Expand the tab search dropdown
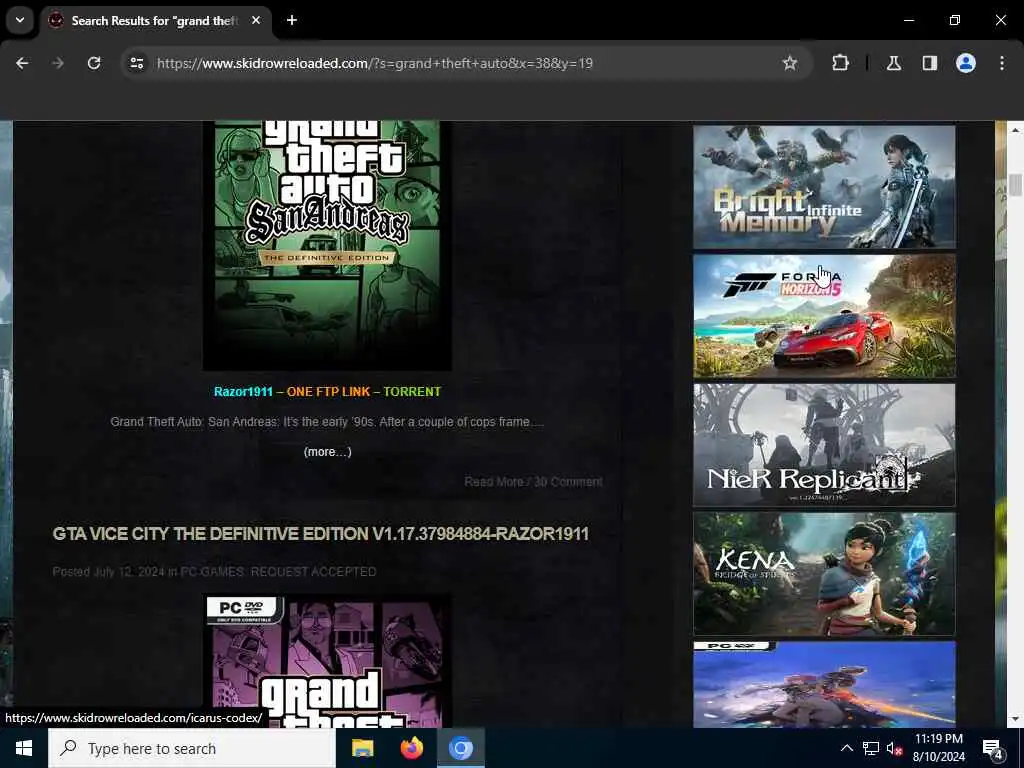The width and height of the screenshot is (1024, 768). pos(20,20)
